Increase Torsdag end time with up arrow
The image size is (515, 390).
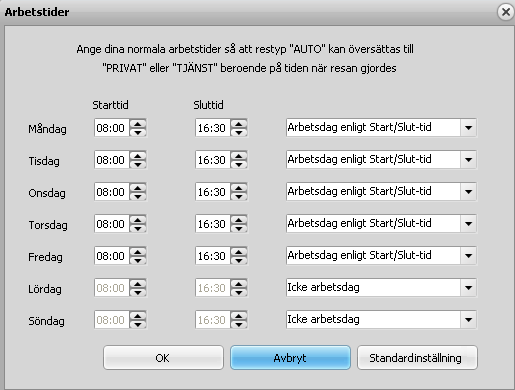tap(239, 220)
